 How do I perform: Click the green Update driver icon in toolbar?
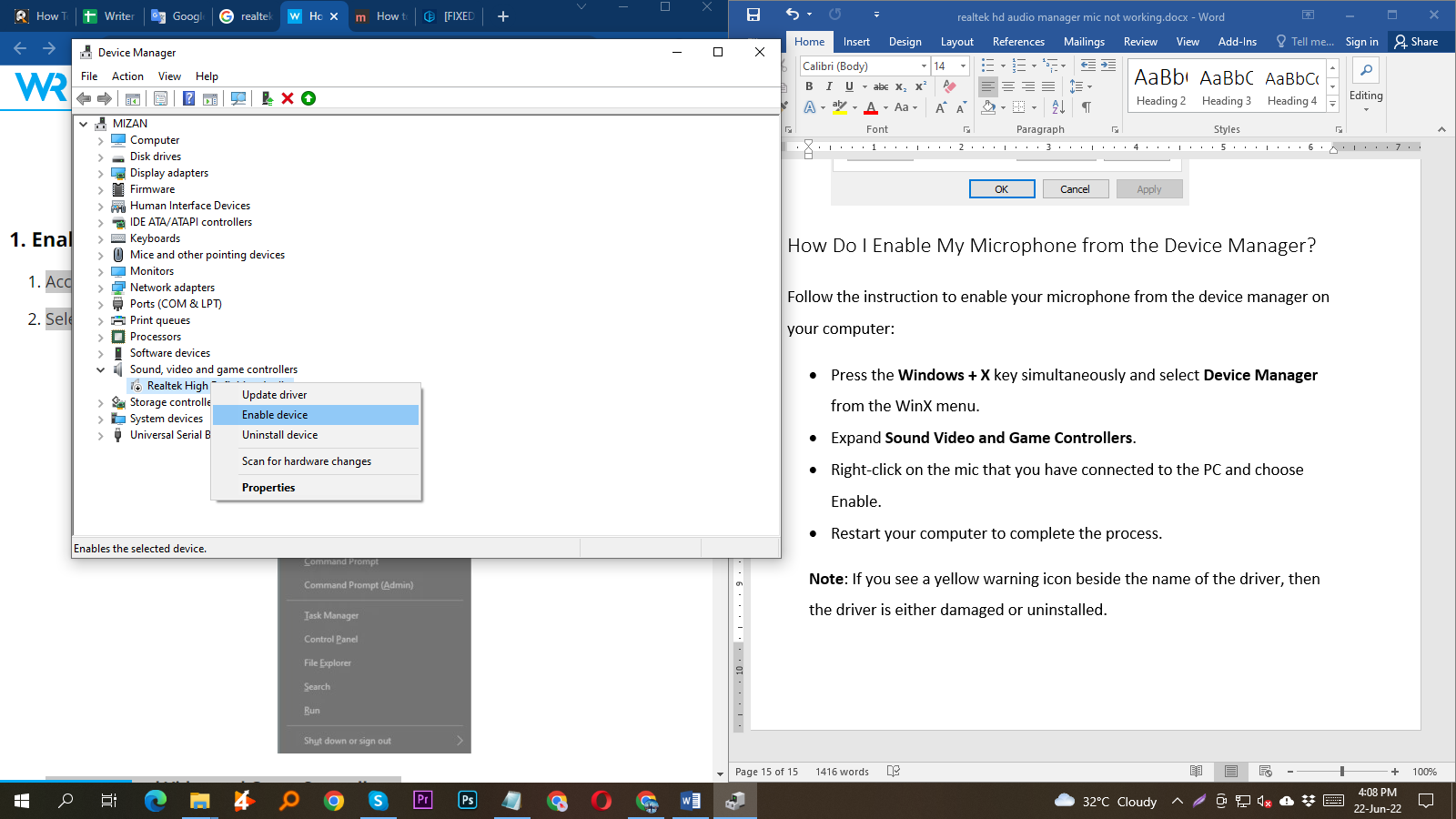click(x=267, y=98)
